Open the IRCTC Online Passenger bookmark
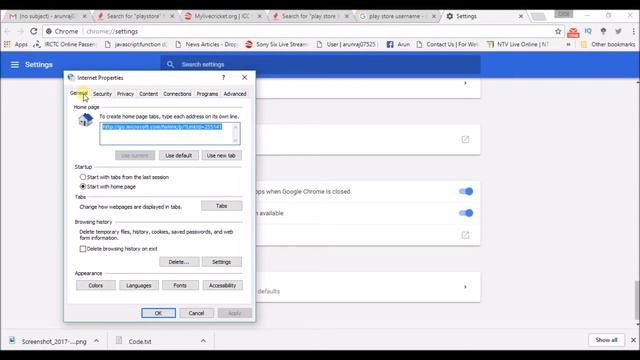 pyautogui.click(x=64, y=44)
